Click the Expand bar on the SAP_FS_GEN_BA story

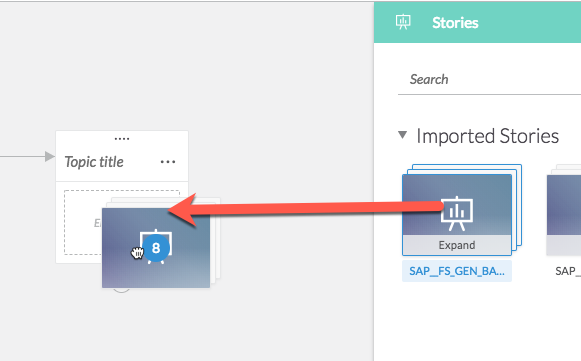pyautogui.click(x=457, y=245)
